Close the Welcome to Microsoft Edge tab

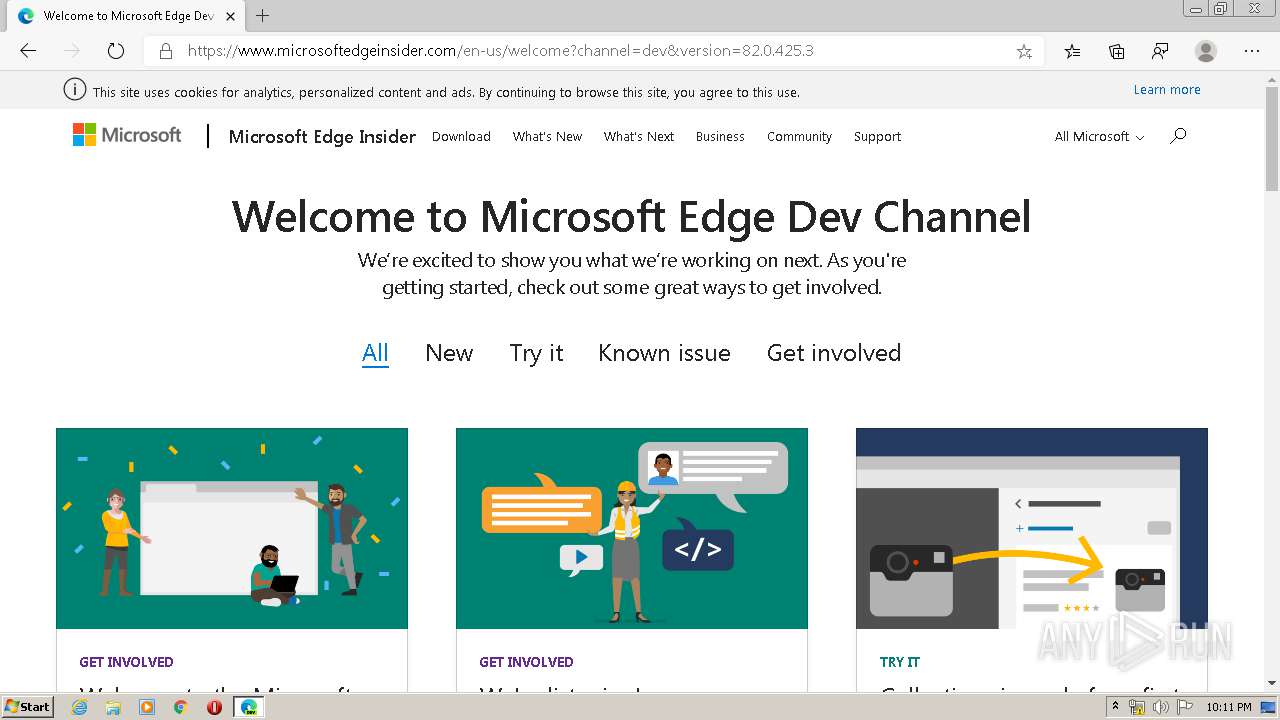(231, 16)
